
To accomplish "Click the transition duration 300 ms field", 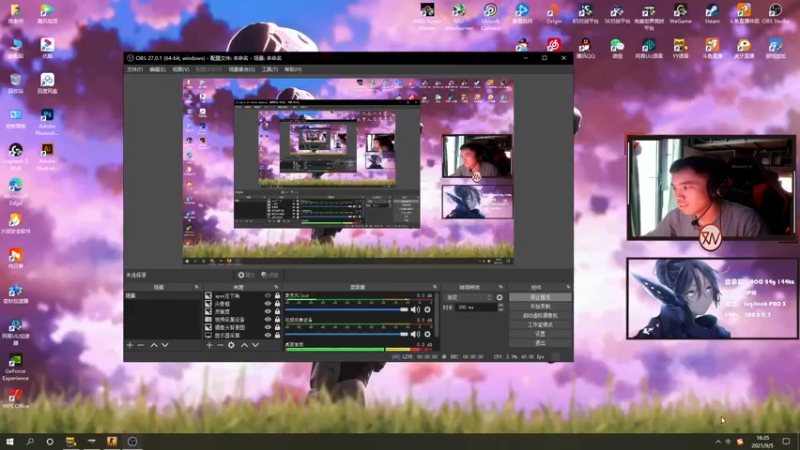I will (x=476, y=307).
